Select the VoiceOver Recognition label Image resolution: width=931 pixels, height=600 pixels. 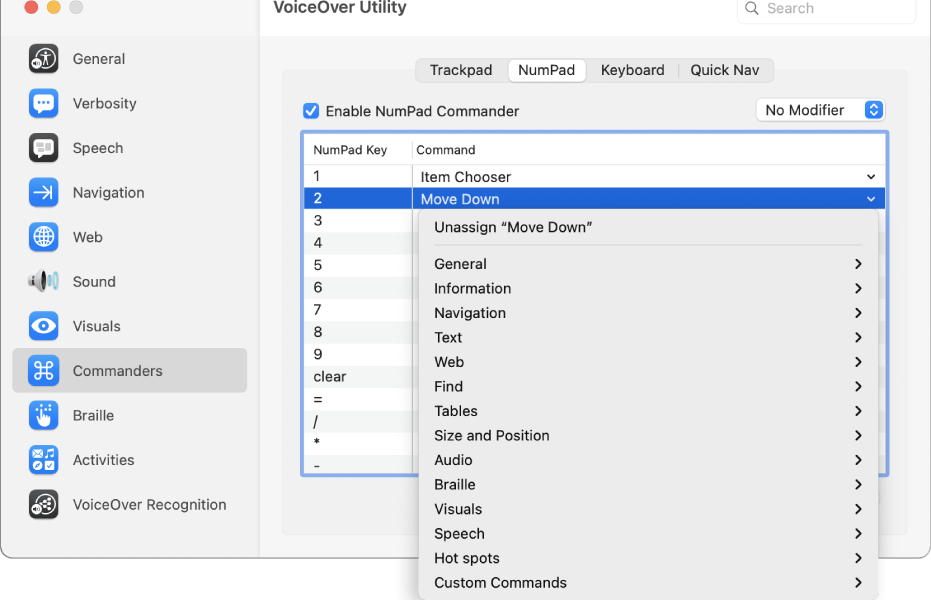(x=150, y=504)
